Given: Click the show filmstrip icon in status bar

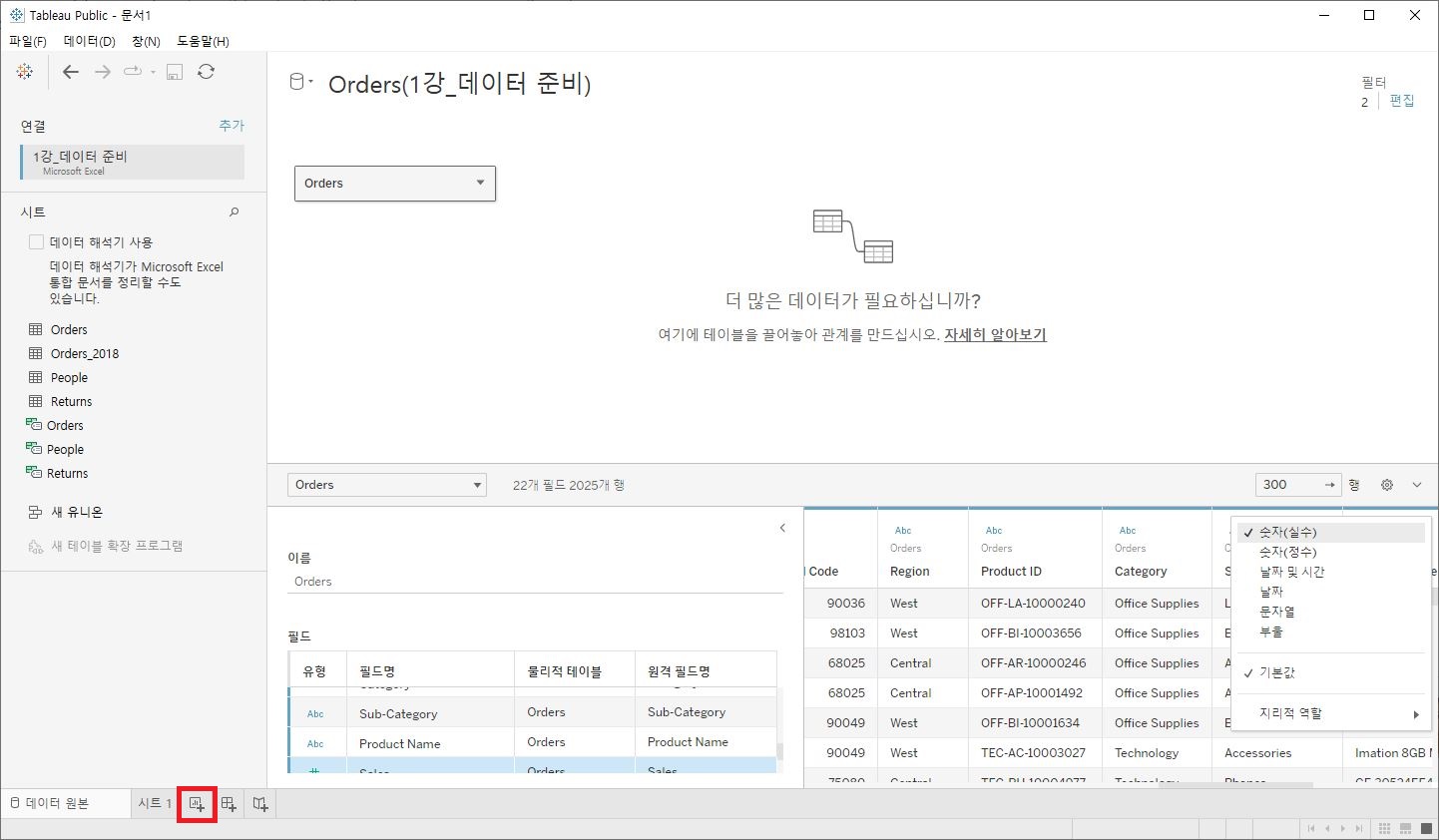Looking at the screenshot, I should [1405, 829].
